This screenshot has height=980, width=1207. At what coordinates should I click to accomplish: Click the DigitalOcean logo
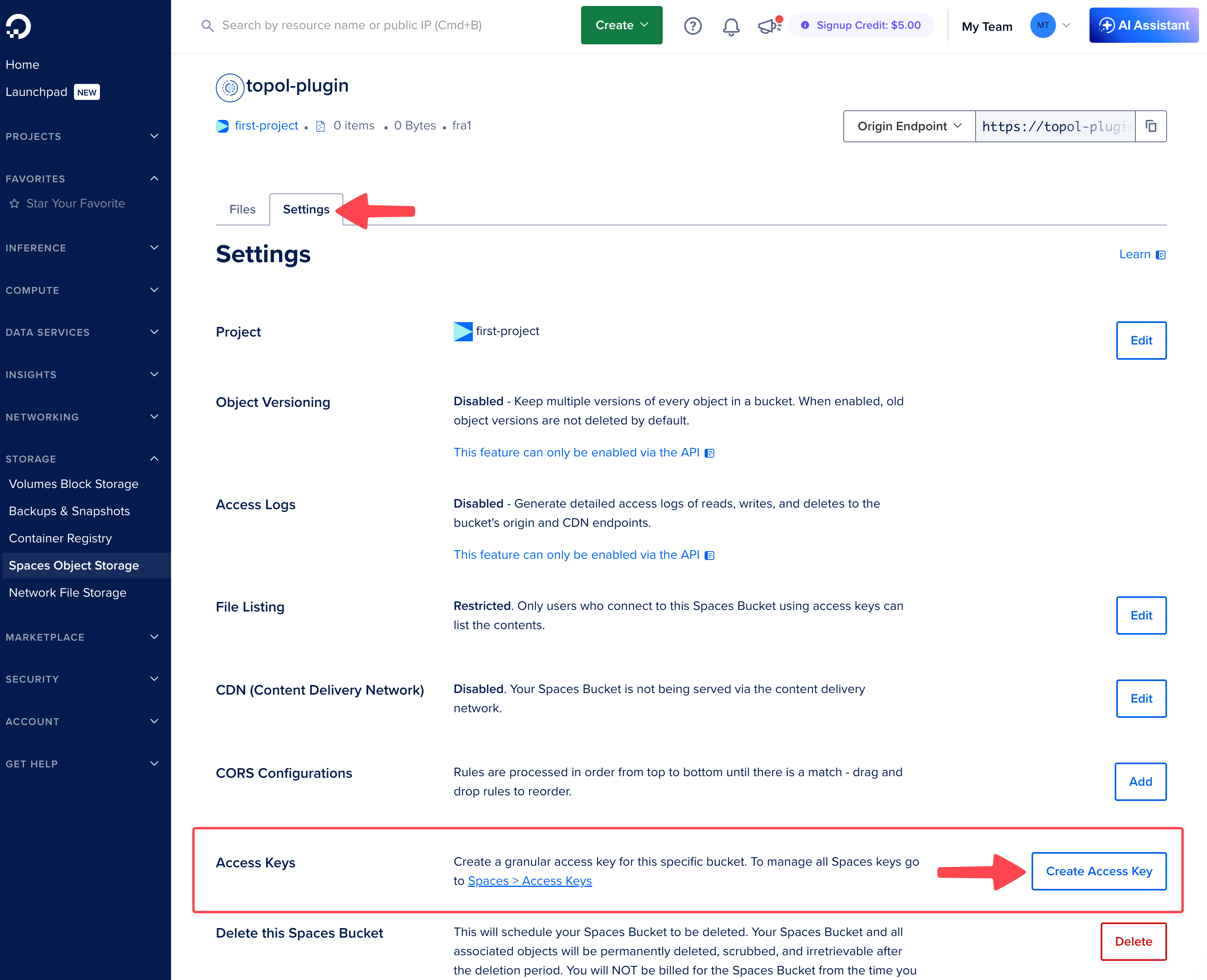pos(18,26)
